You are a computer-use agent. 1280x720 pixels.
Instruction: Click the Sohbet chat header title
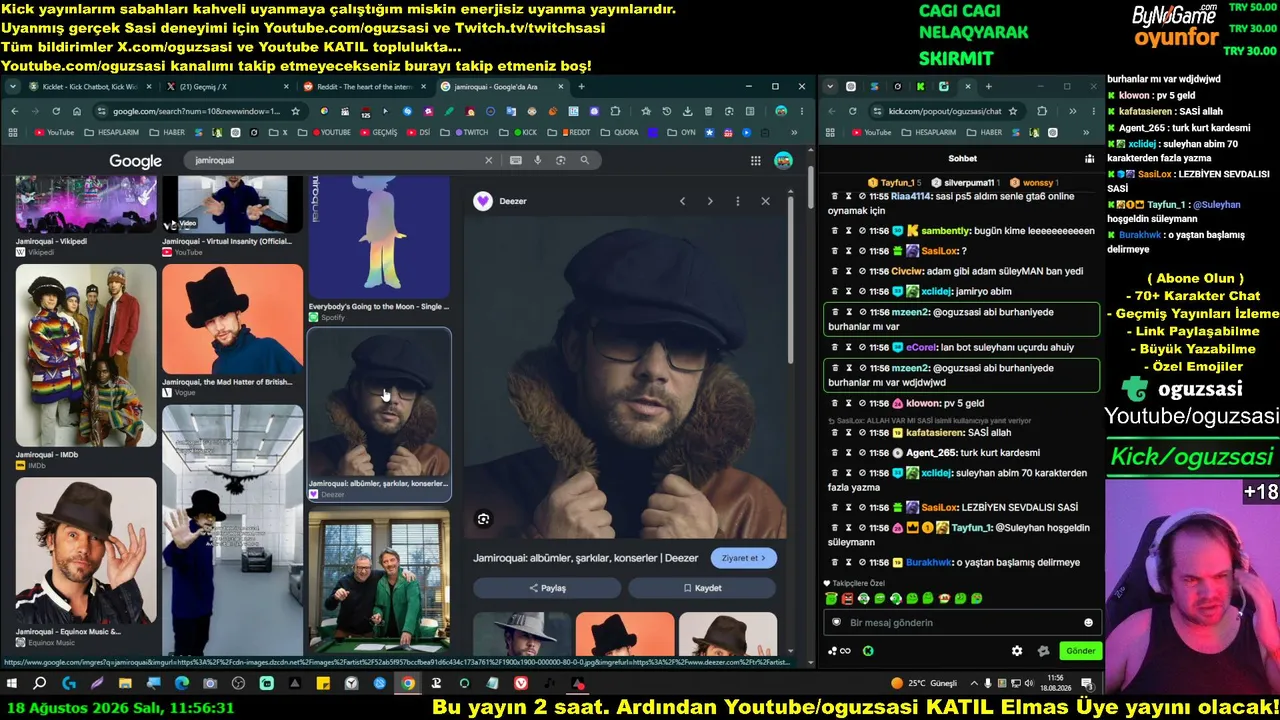tap(962, 158)
